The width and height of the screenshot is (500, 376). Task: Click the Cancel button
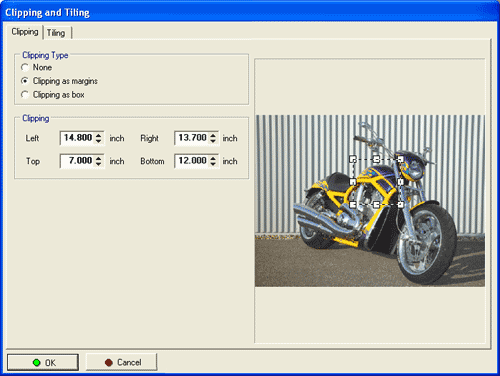tap(121, 362)
